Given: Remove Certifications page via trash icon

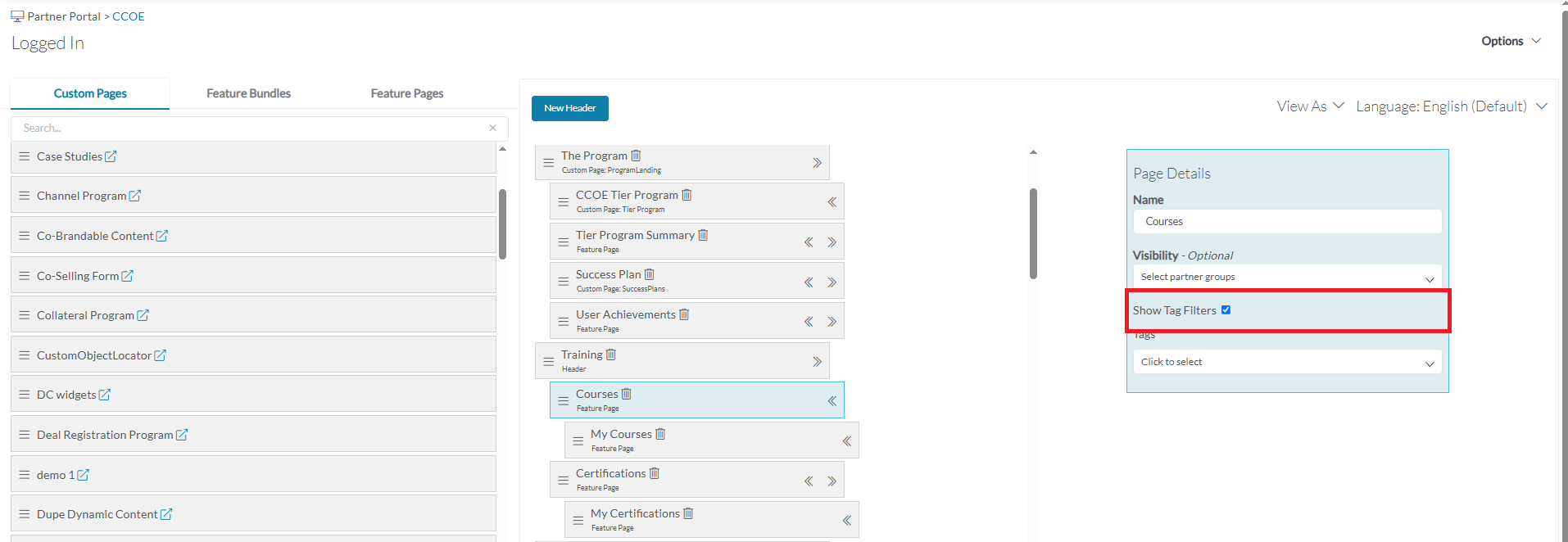Looking at the screenshot, I should point(655,473).
